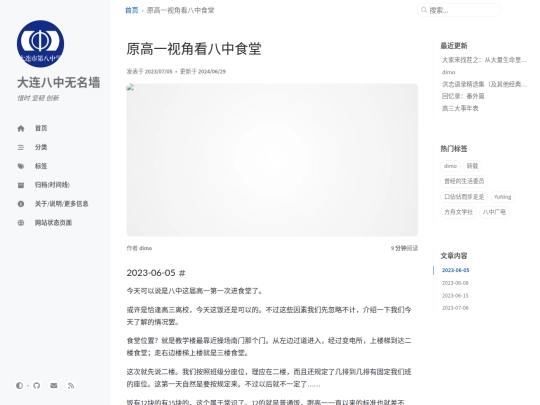Click the 更新于 2024/06/29 update date
540x405 pixels.
click(x=203, y=71)
